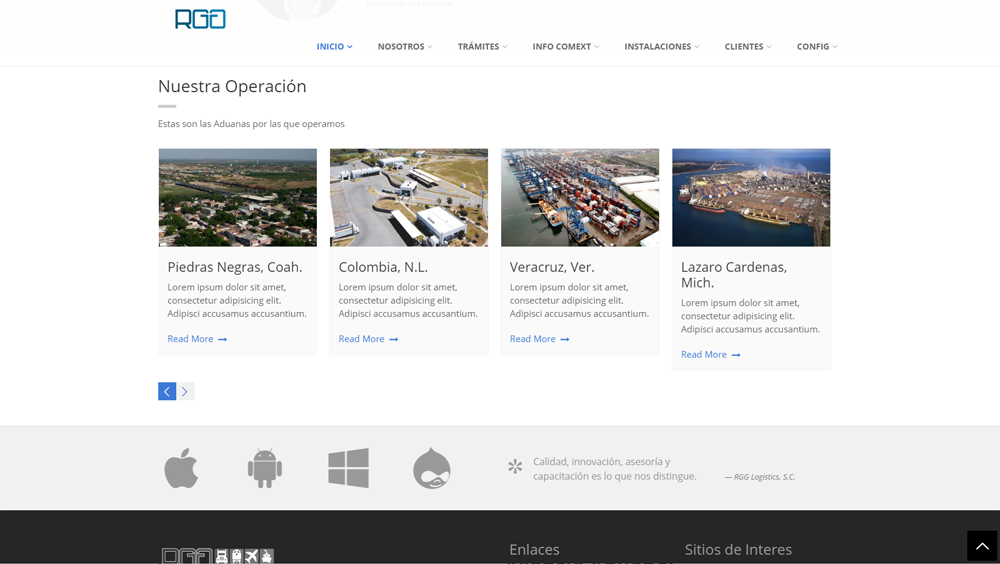The image size is (1000, 564).
Task: Open the INSTALACIONES menu
Action: coord(661,47)
